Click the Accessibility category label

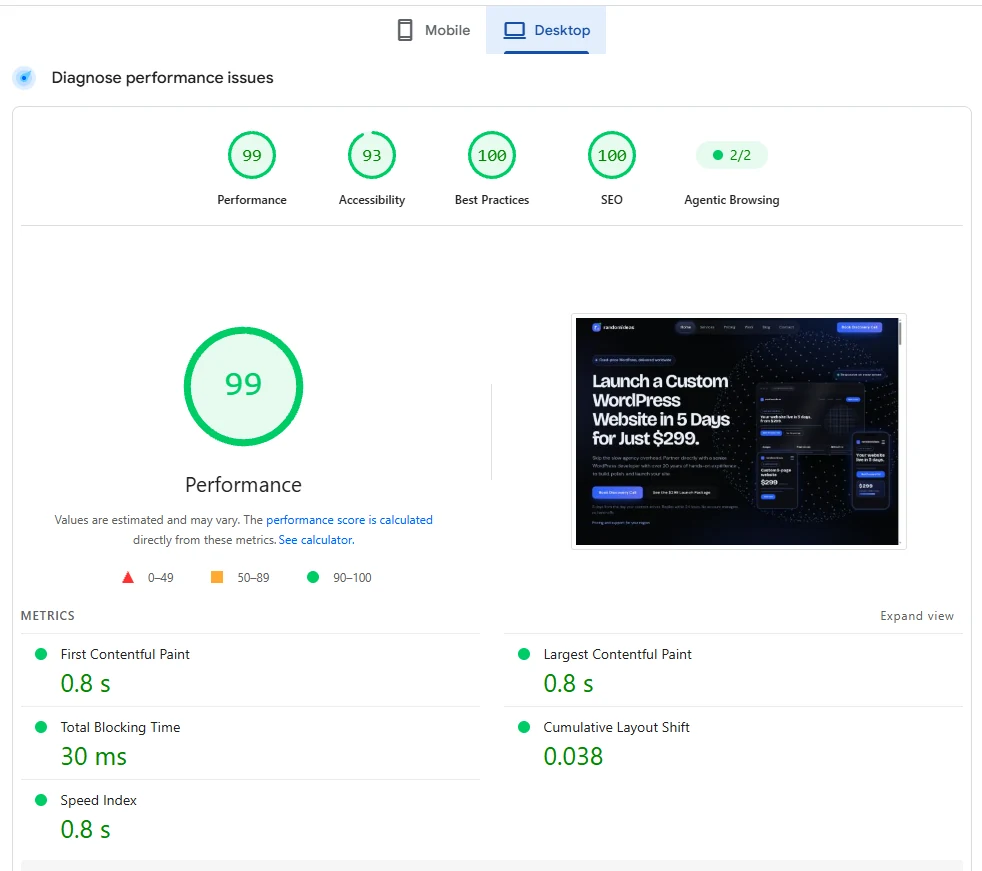(x=372, y=200)
